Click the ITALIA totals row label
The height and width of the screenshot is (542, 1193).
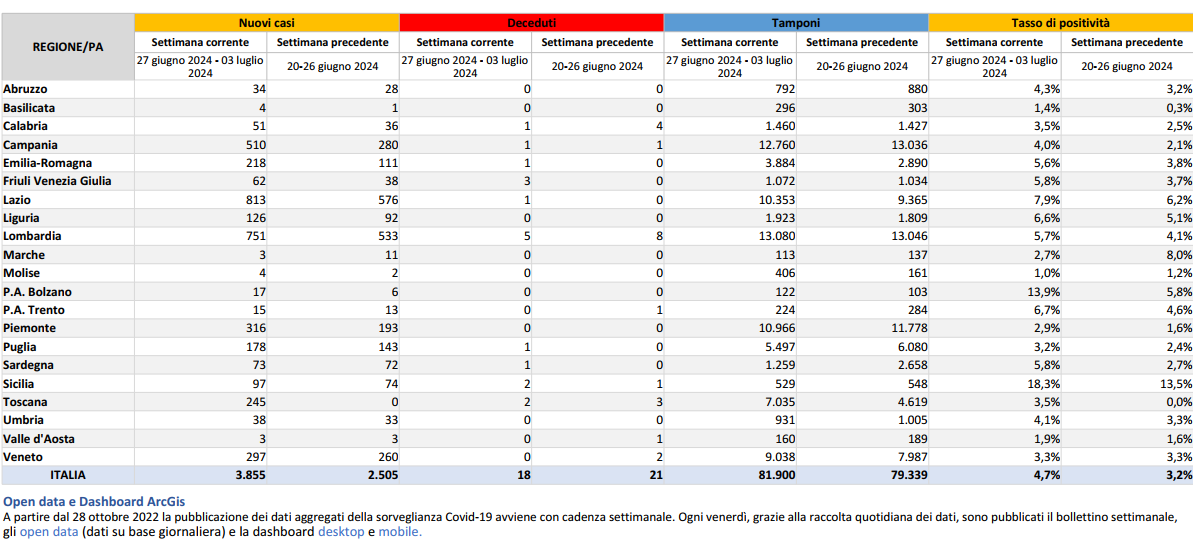68,475
